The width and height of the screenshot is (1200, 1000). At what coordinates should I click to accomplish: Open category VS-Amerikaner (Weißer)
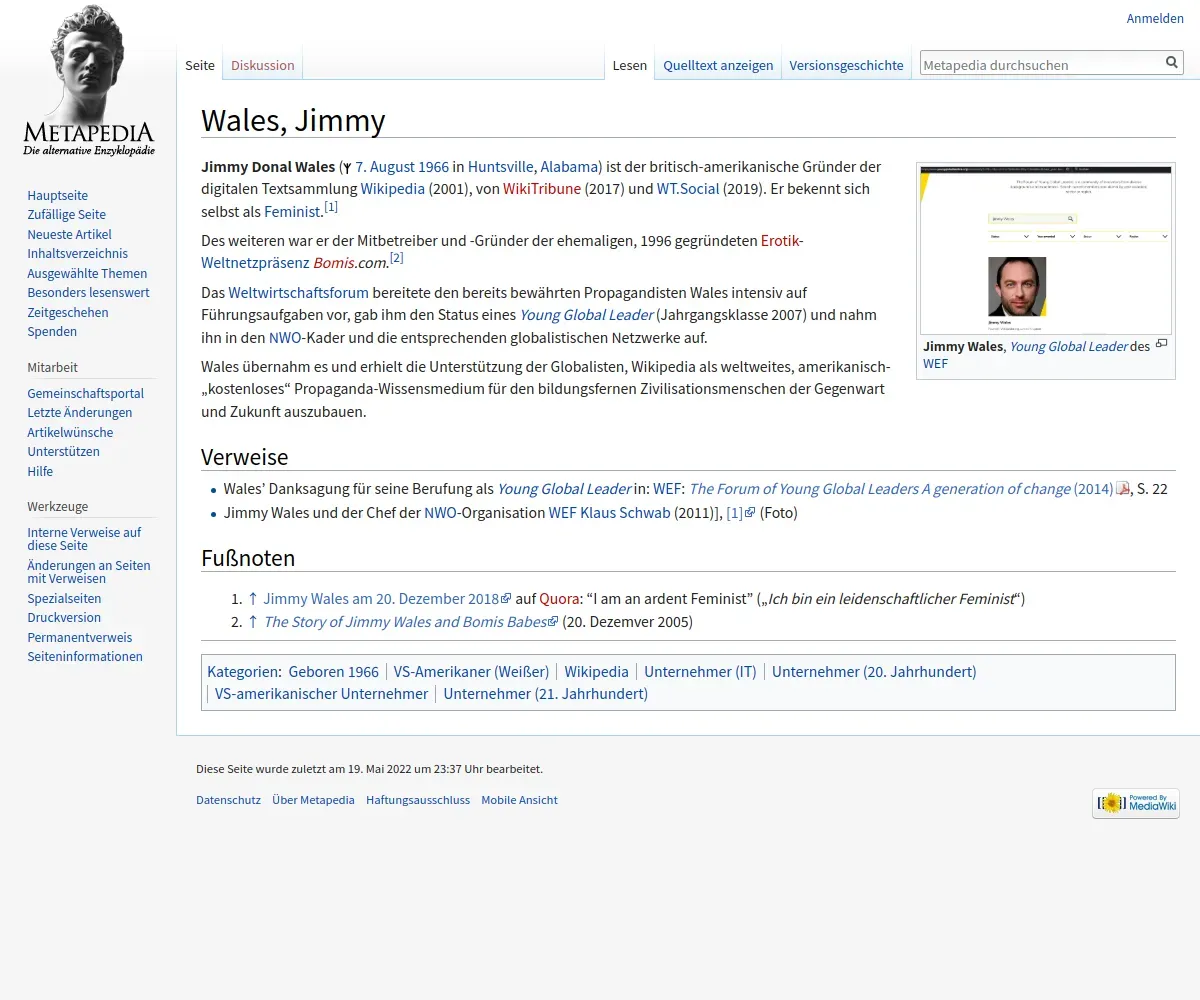coord(471,671)
